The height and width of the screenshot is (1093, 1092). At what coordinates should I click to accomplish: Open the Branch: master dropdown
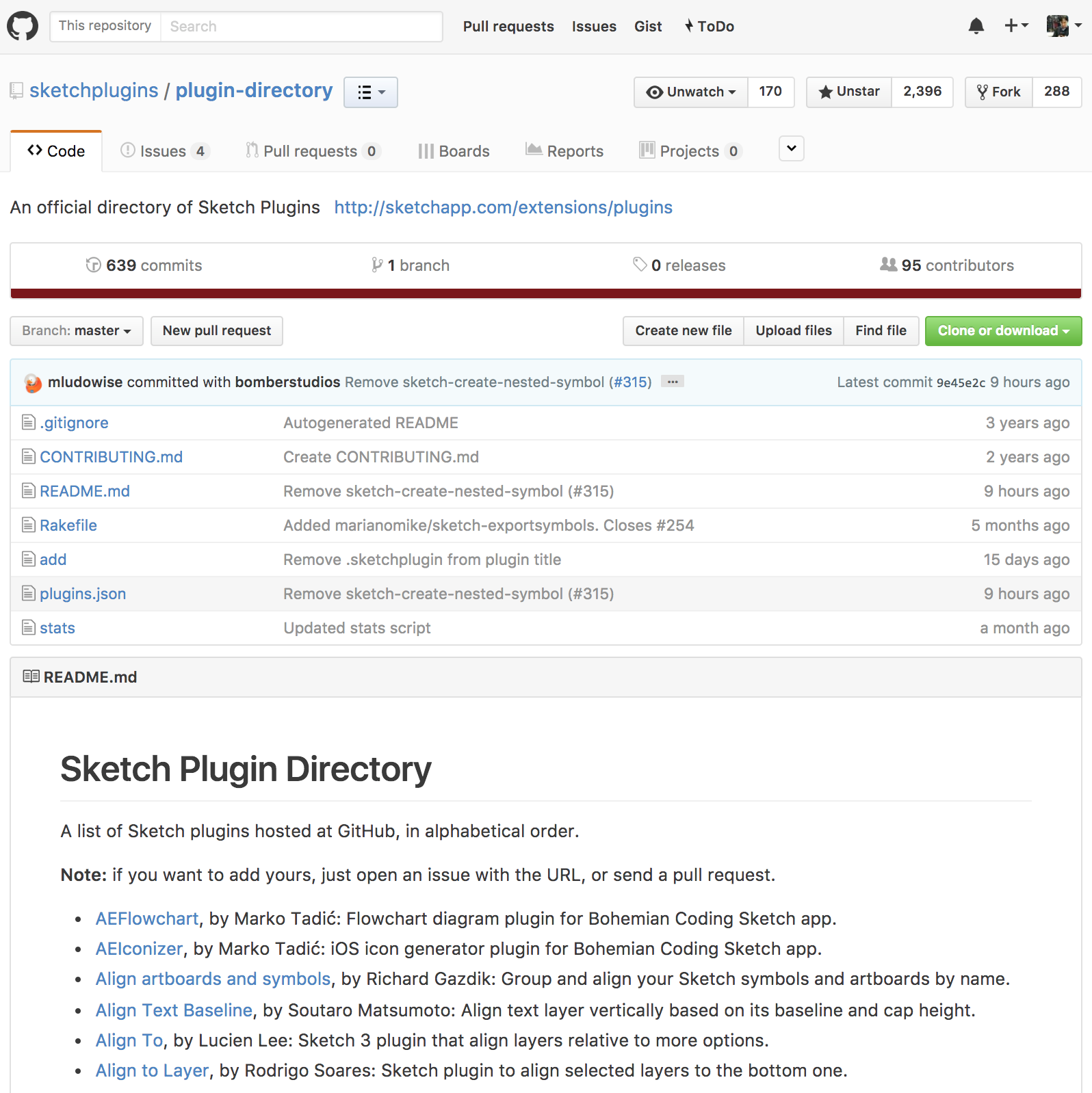(77, 331)
